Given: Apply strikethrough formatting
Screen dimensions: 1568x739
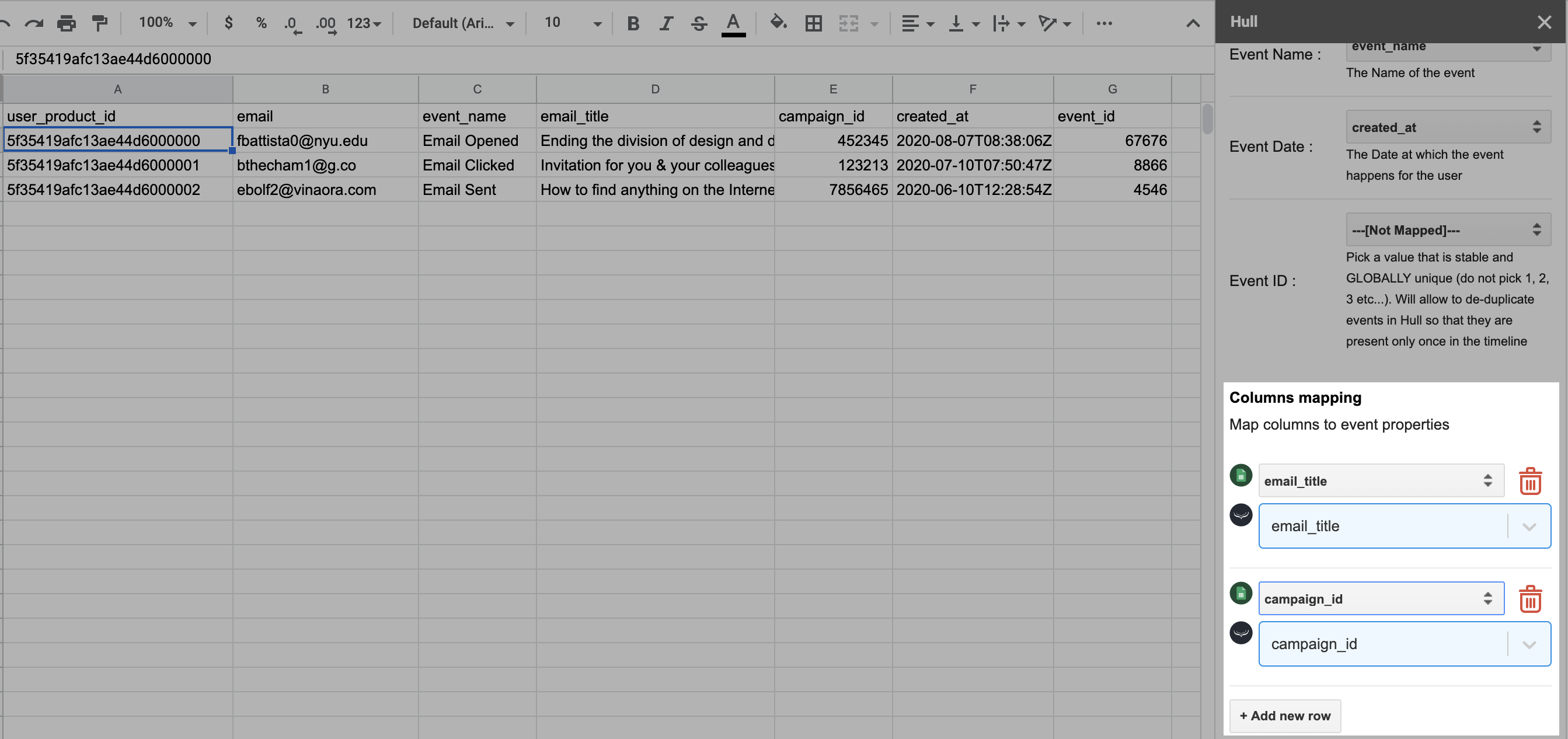Looking at the screenshot, I should tap(699, 23).
